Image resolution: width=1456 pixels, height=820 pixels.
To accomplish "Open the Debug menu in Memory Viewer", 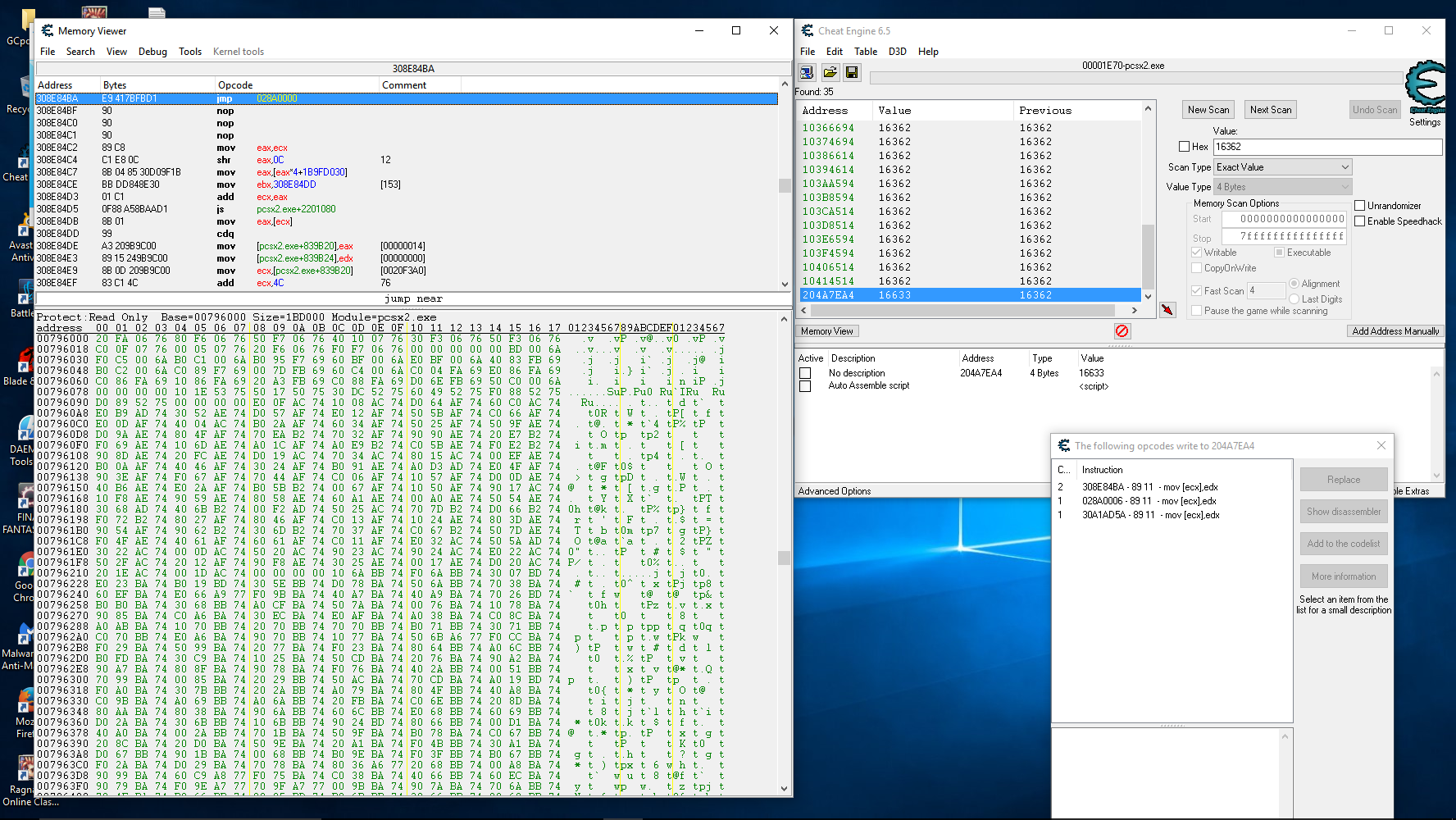I will pyautogui.click(x=152, y=52).
